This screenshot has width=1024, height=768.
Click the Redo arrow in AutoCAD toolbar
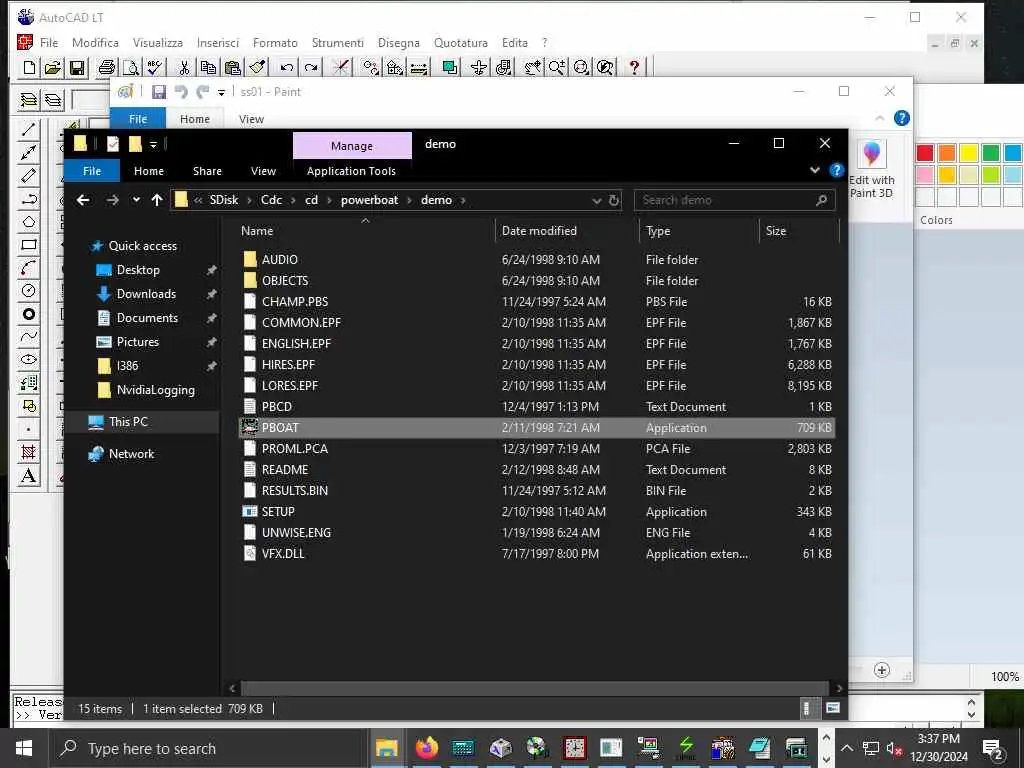(x=311, y=67)
